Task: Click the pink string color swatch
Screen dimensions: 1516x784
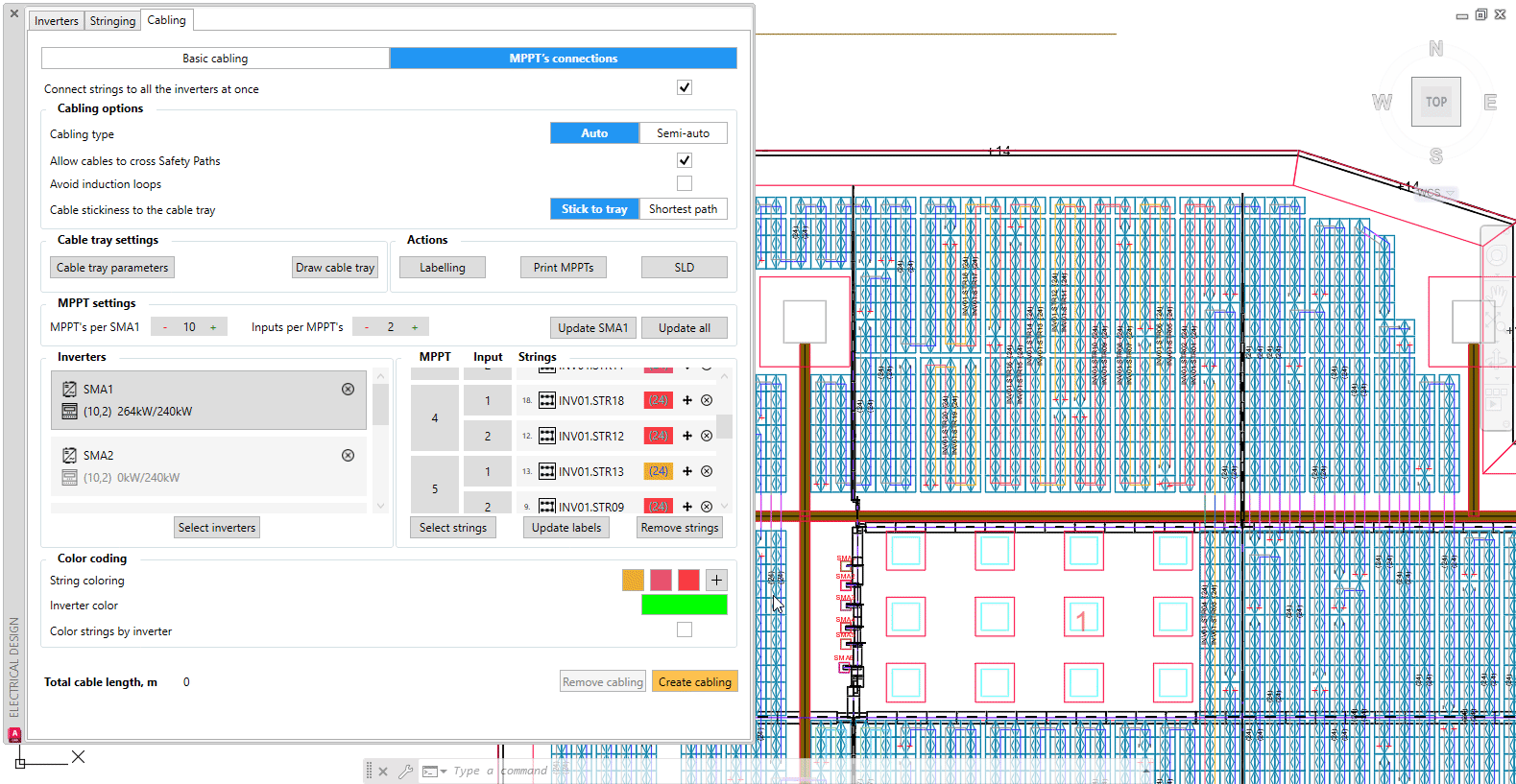Action: point(661,580)
